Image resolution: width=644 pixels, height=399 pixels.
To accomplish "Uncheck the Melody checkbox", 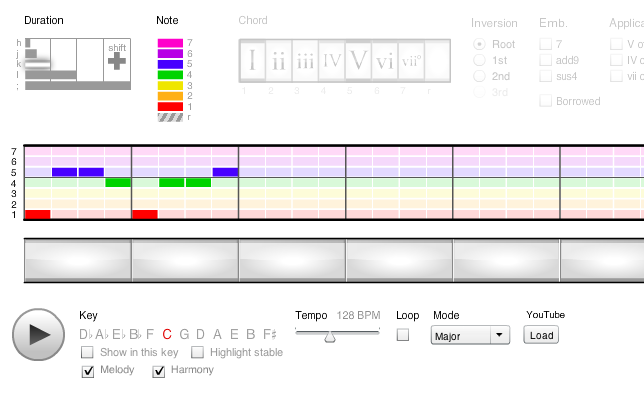I will pos(88,371).
